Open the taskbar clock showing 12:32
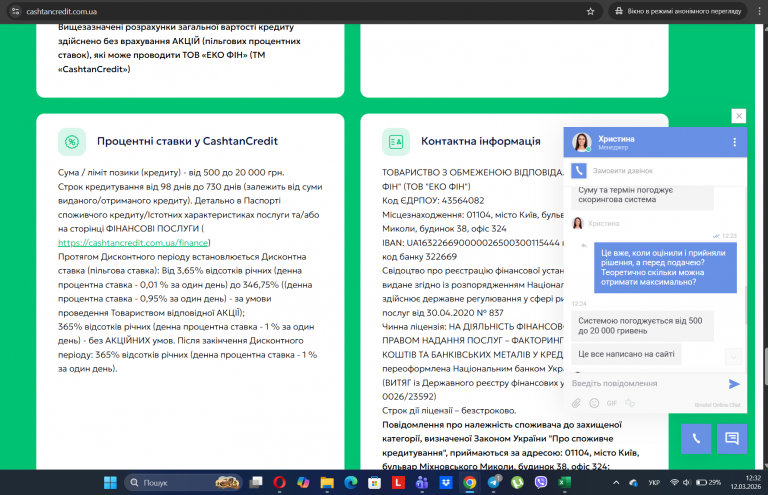 tap(745, 482)
